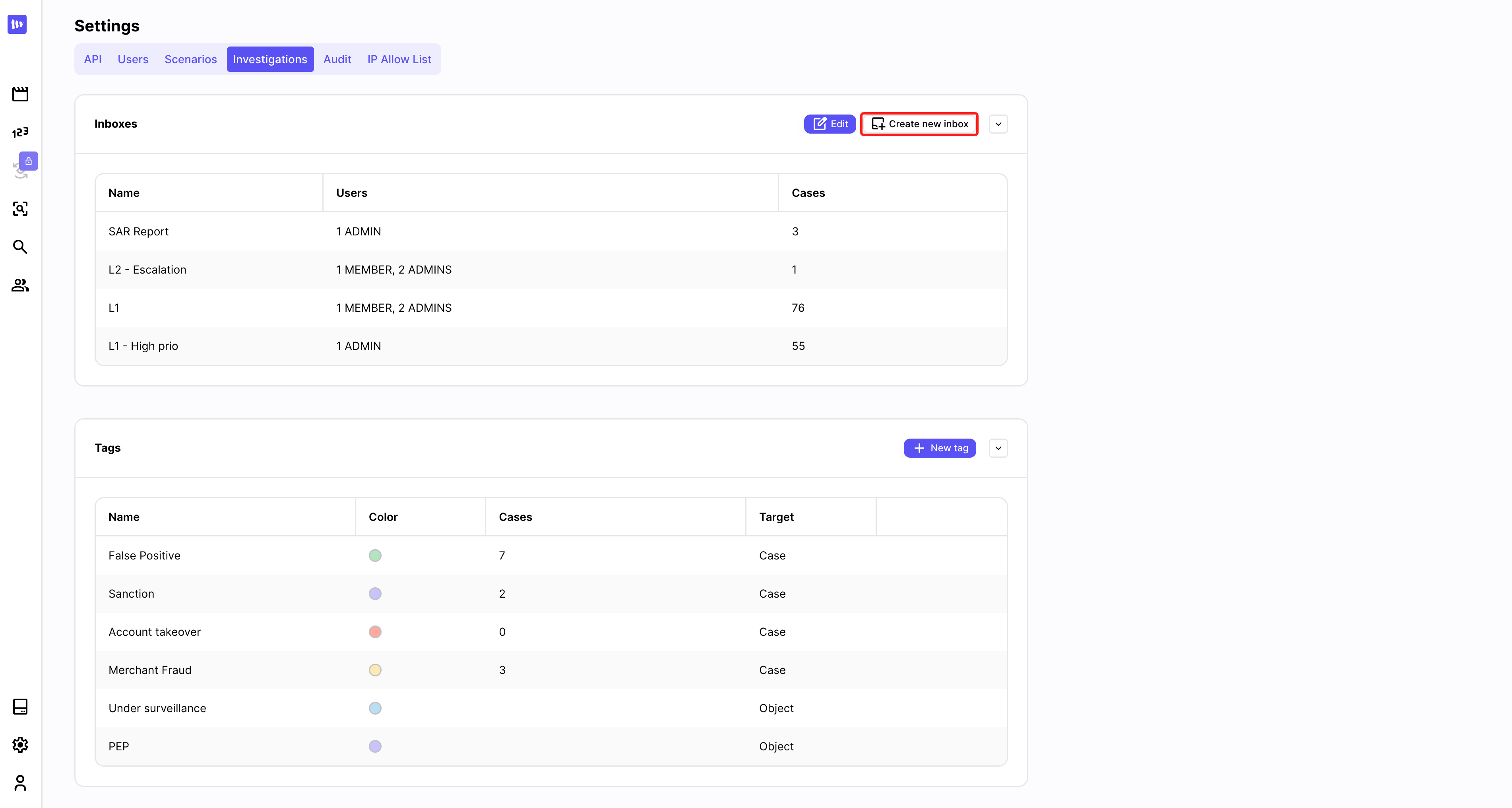
Task: Open the people group icon in the sidebar
Action: [x=20, y=285]
